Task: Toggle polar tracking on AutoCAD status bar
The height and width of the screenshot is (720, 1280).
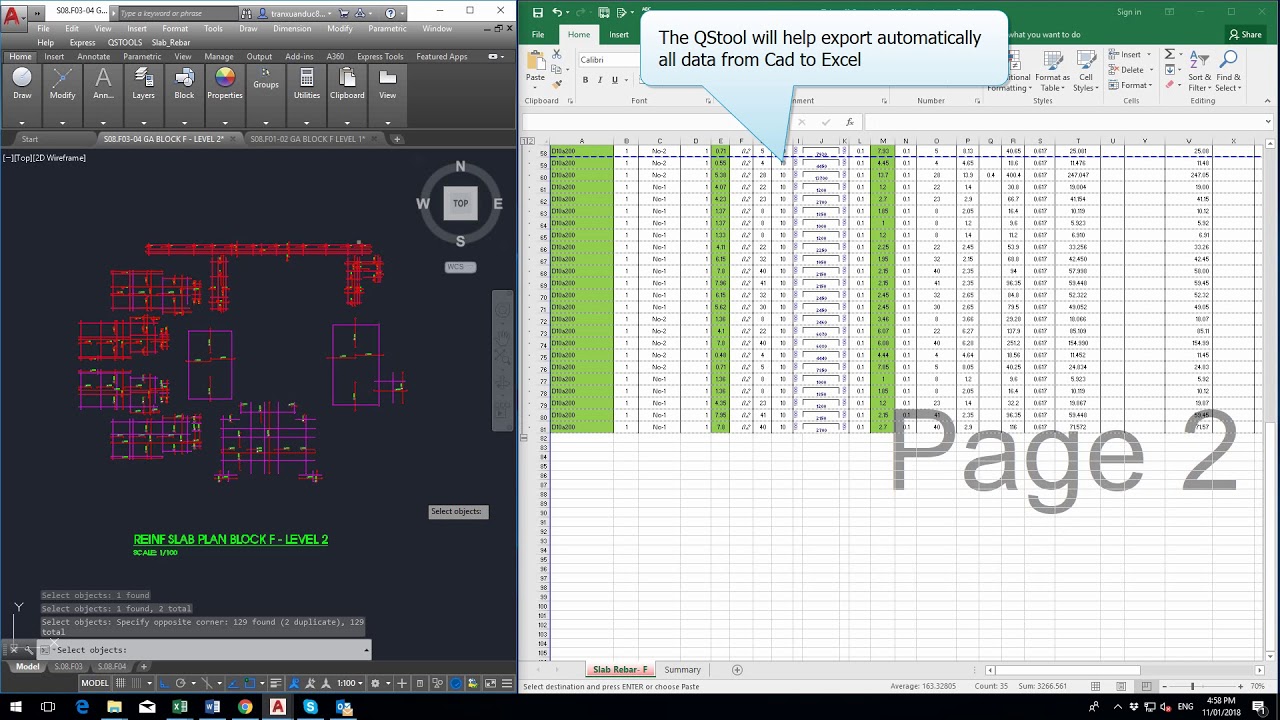Action: pyautogui.click(x=180, y=683)
